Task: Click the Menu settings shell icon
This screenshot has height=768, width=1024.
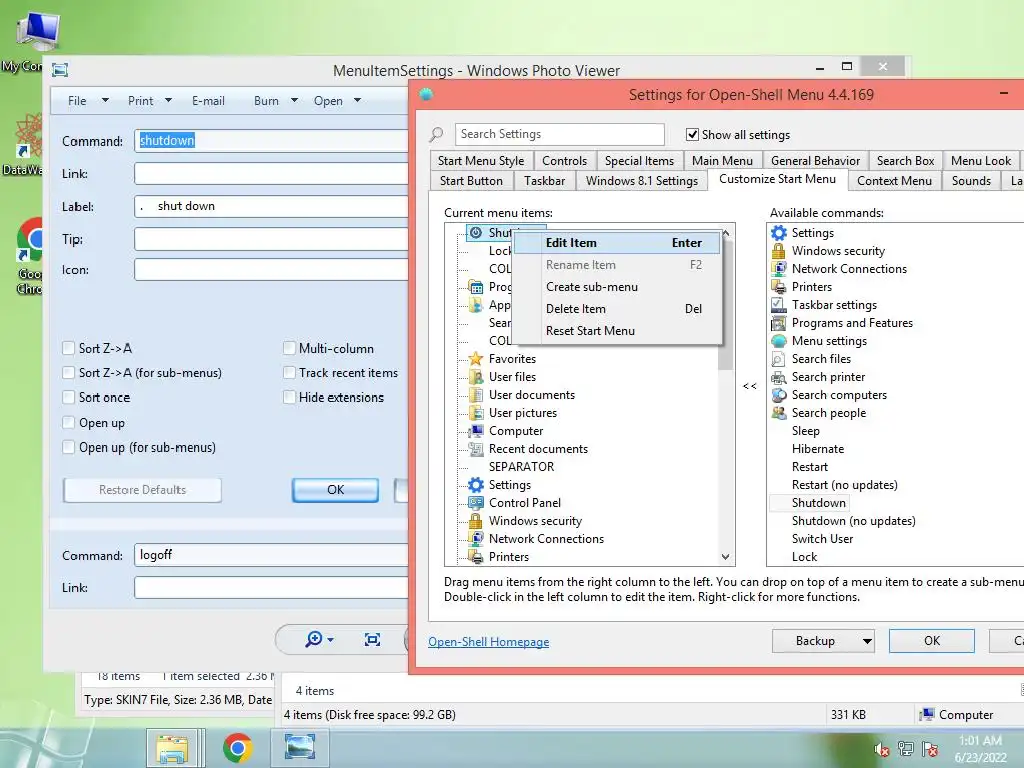Action: (x=778, y=340)
